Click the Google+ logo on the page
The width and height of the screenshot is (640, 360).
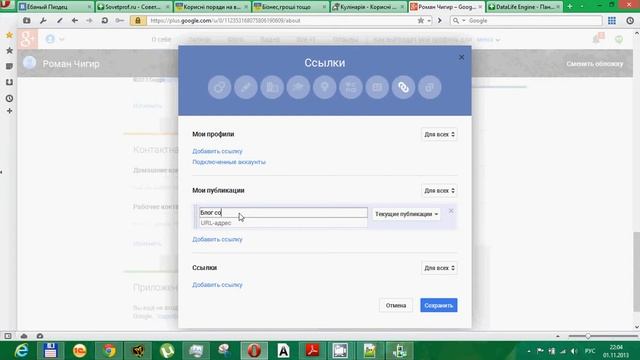pos(27,39)
